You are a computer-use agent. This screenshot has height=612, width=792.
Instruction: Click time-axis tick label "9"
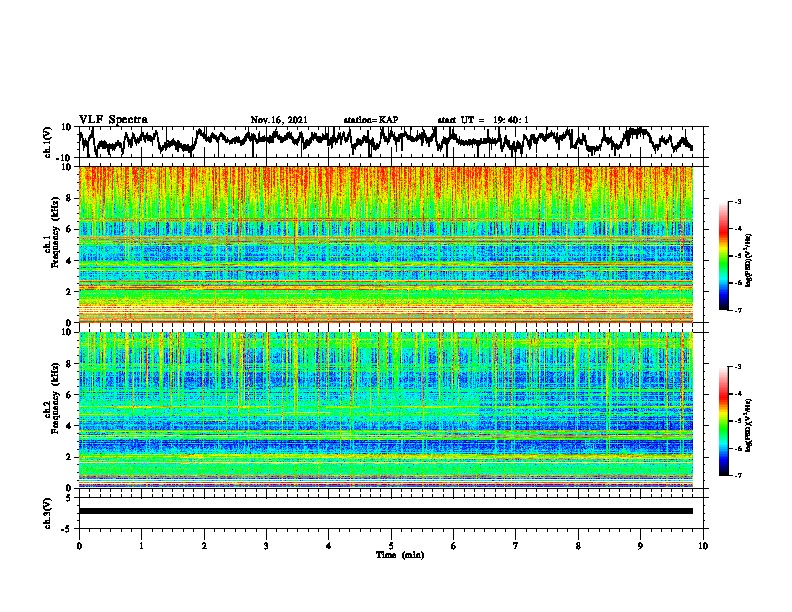tap(640, 546)
